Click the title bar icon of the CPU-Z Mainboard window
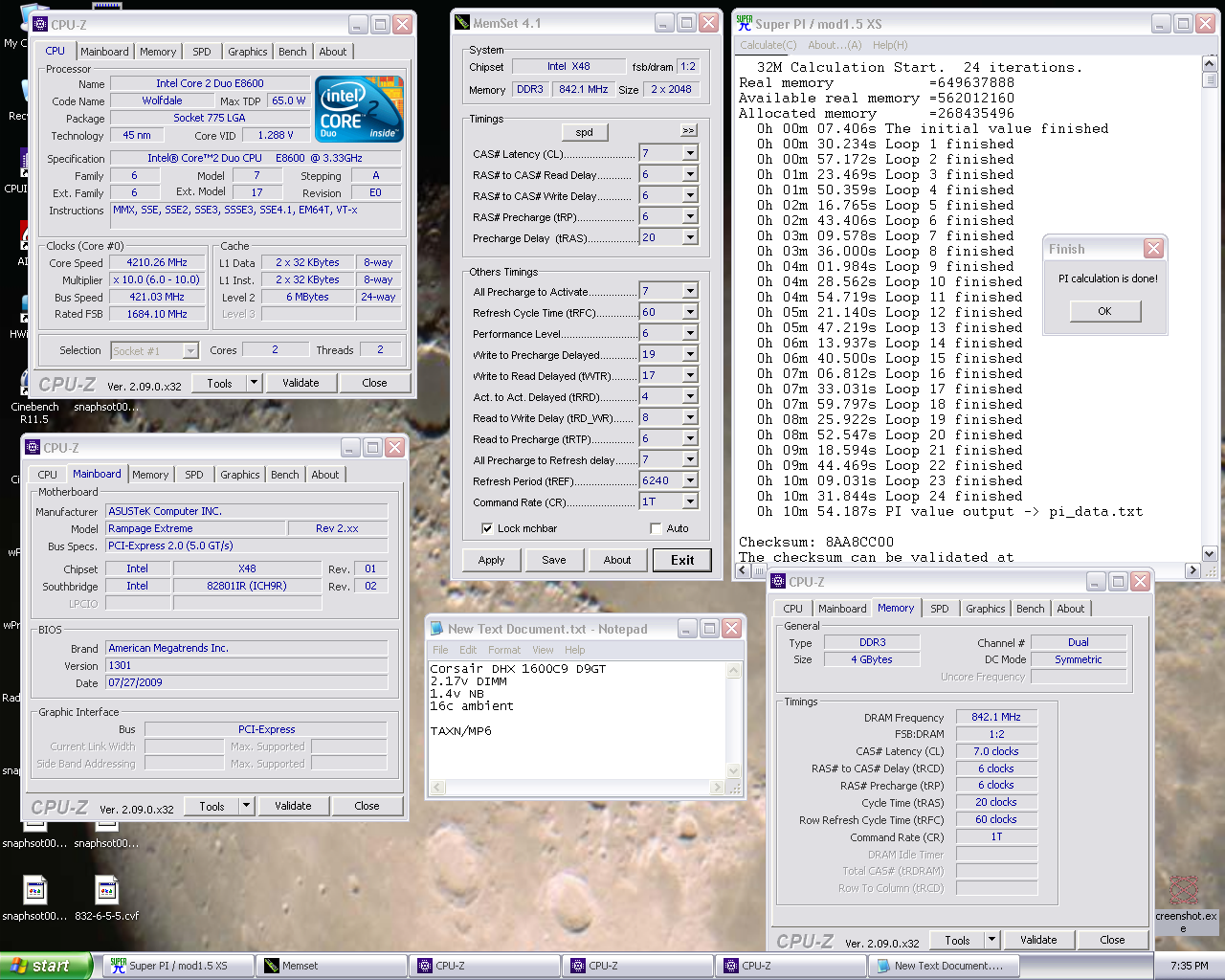The width and height of the screenshot is (1225, 980). click(33, 447)
